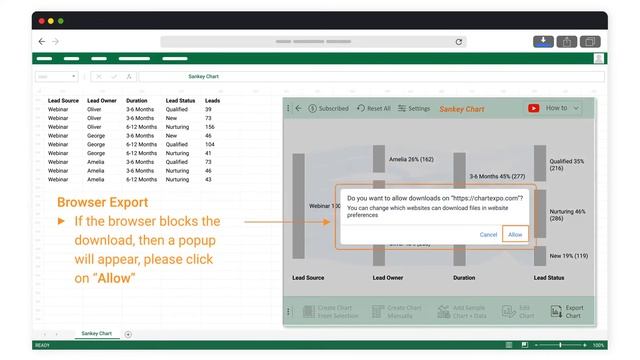The height and width of the screenshot is (360, 640).
Task: Click the Qualified node bar in chart
Action: [540, 163]
